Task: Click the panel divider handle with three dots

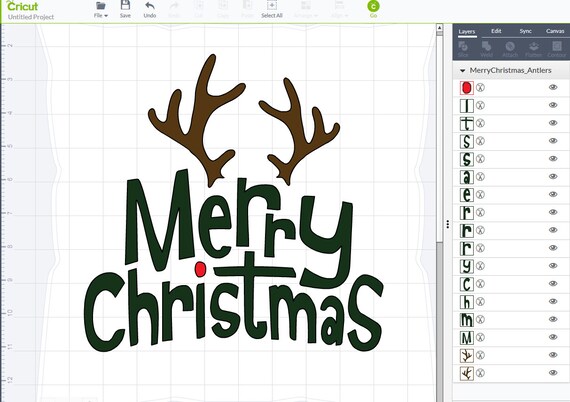Action: pyautogui.click(x=447, y=224)
